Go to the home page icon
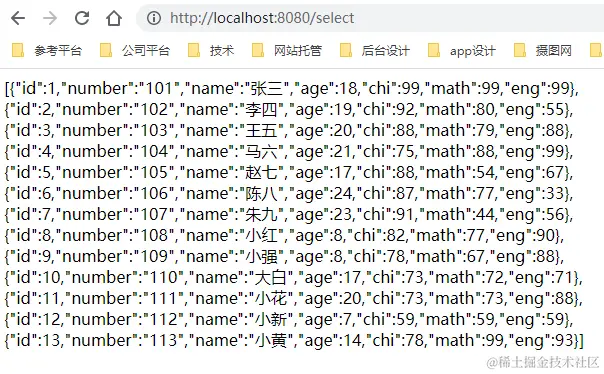Viewport: 604px width, 374px height. pos(114,18)
